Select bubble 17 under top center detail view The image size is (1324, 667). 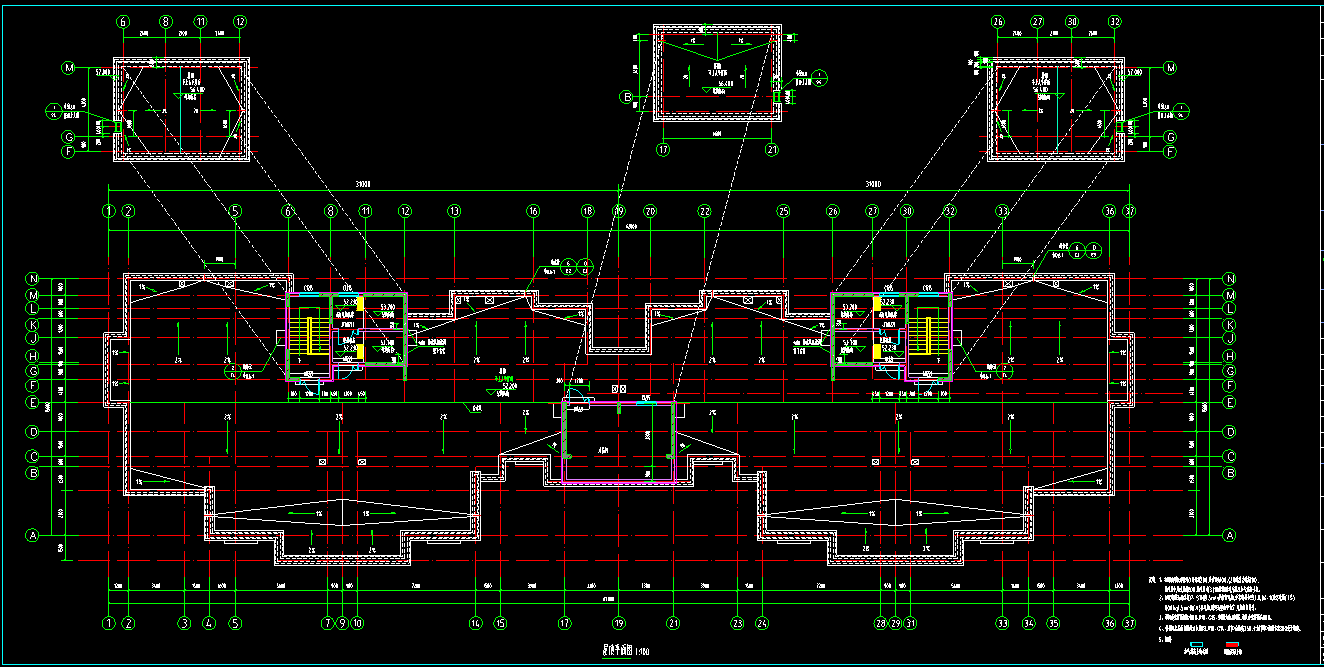(662, 149)
